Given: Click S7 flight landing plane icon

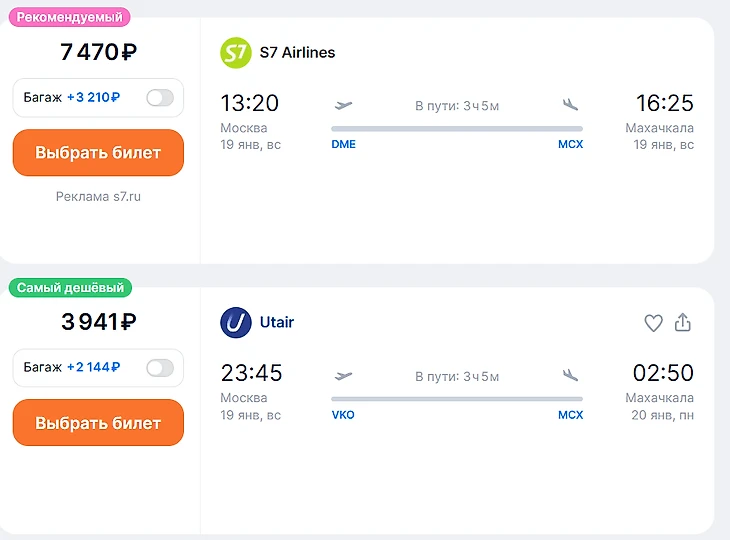Looking at the screenshot, I should [571, 105].
